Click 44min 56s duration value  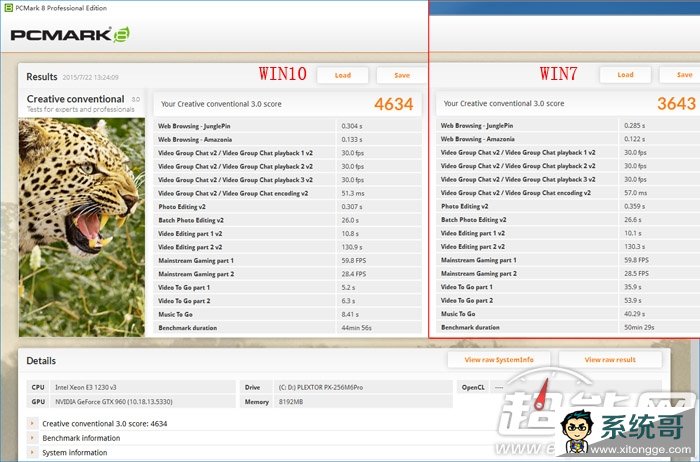tap(356, 328)
